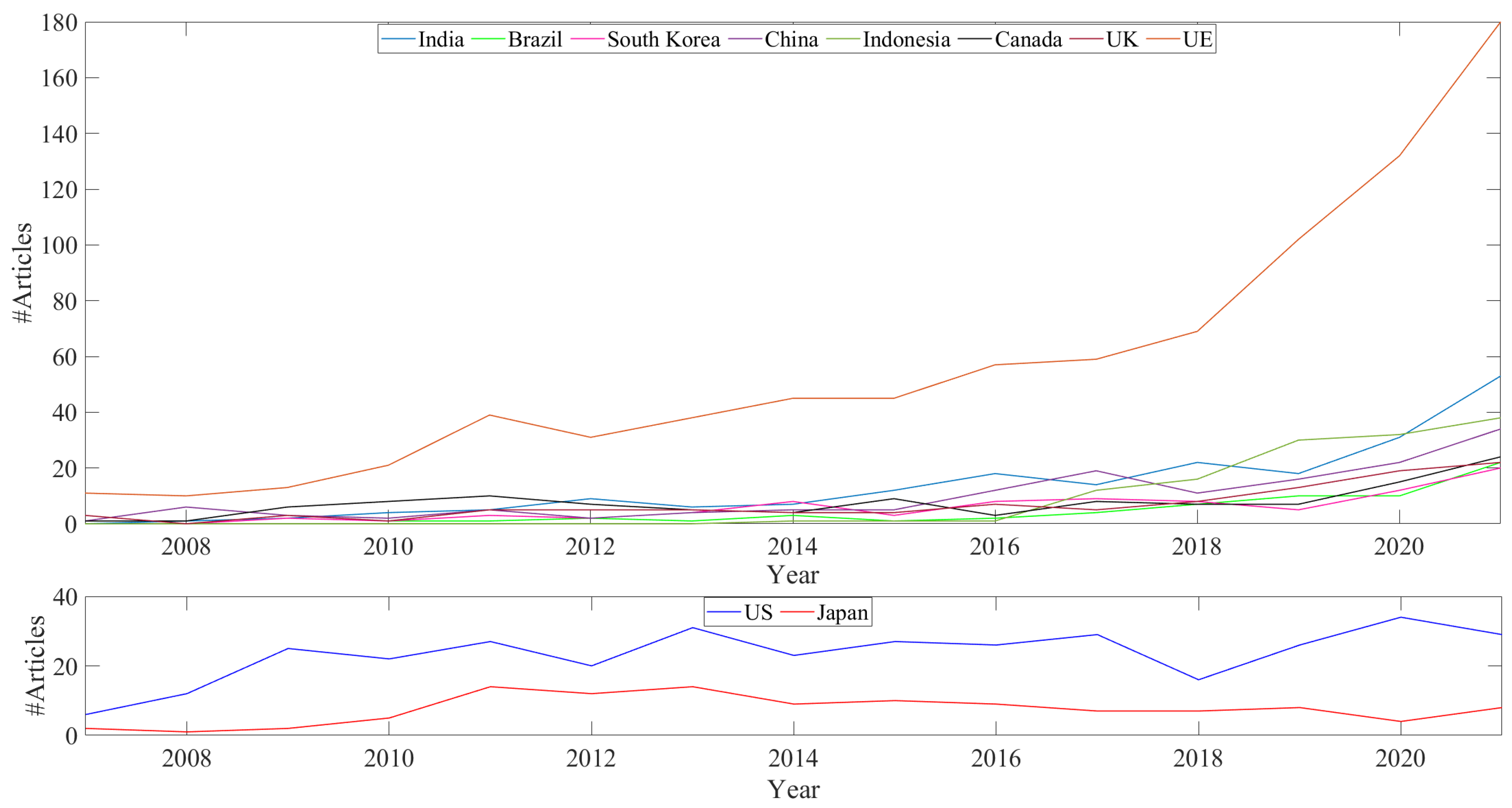This screenshot has height=808, width=1512.
Task: Click the blue US line color sample
Action: point(724,612)
